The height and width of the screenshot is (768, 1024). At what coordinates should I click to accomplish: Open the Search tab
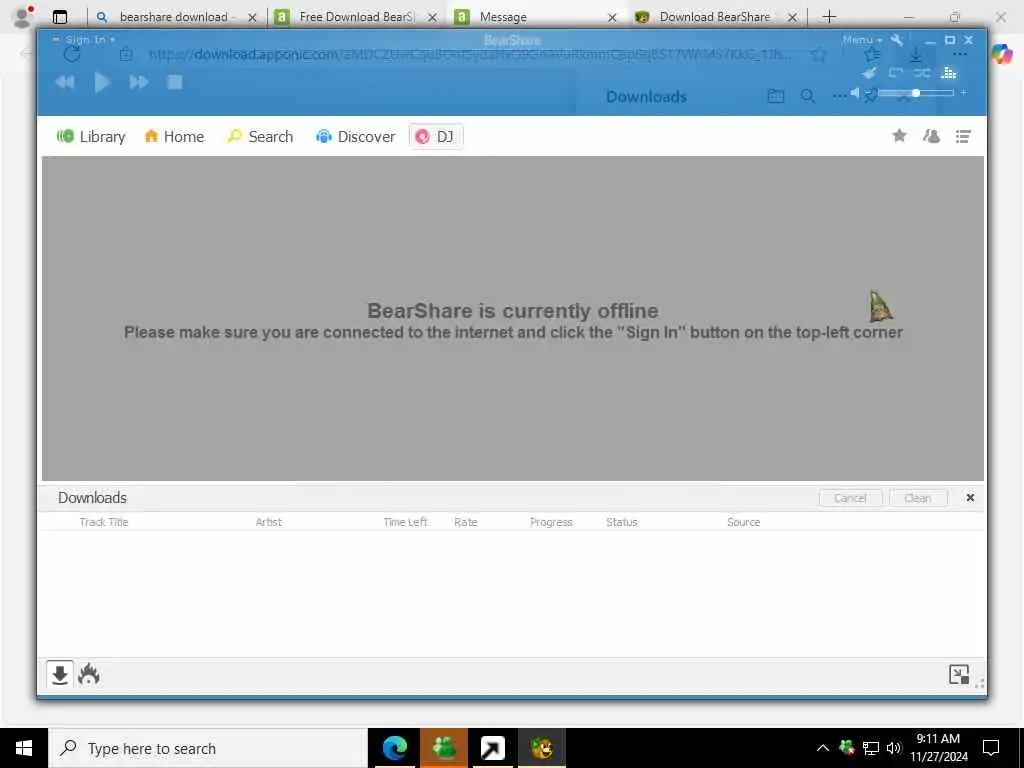coord(260,136)
